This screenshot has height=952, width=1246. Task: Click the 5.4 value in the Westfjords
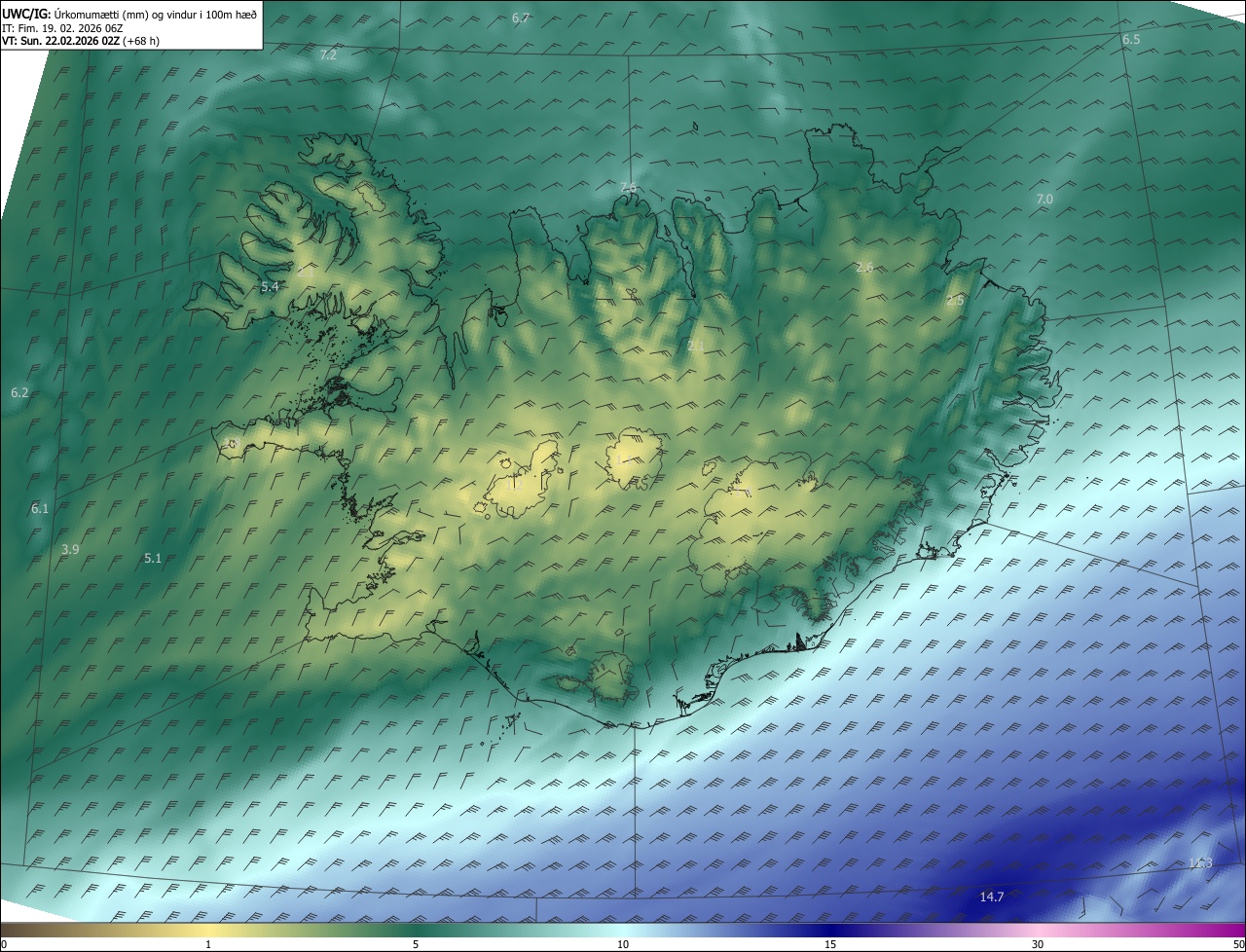point(271,287)
